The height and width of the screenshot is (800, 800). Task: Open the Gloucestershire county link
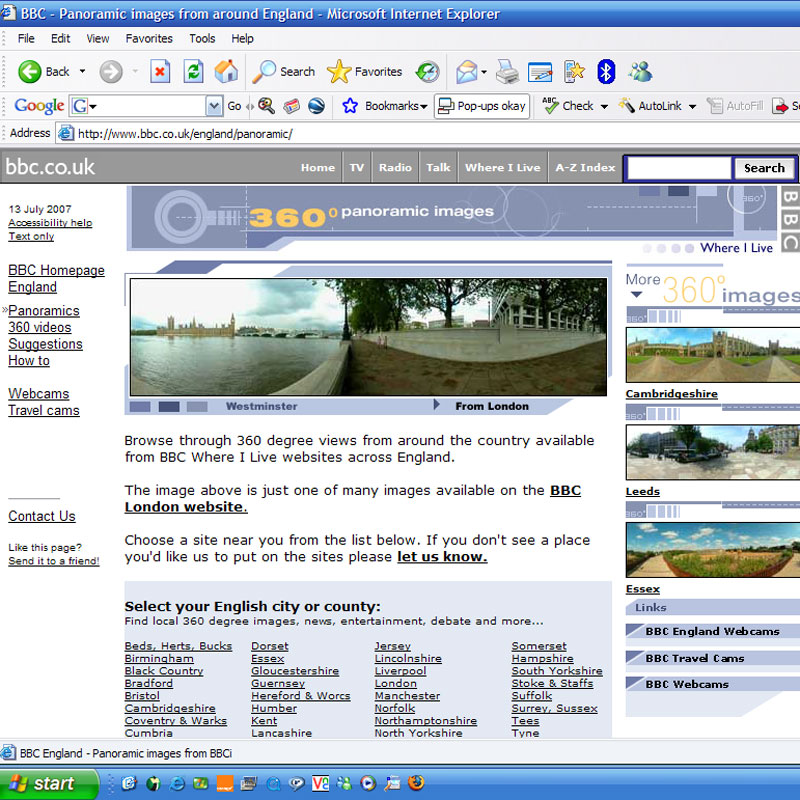tap(297, 671)
